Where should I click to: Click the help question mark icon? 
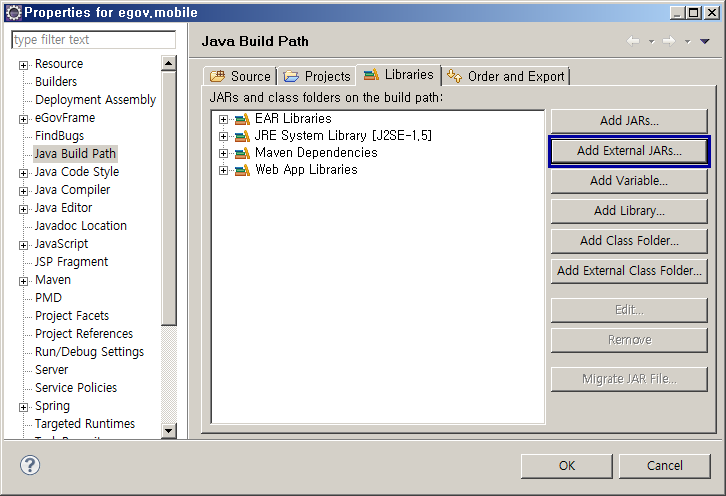pyautogui.click(x=30, y=465)
